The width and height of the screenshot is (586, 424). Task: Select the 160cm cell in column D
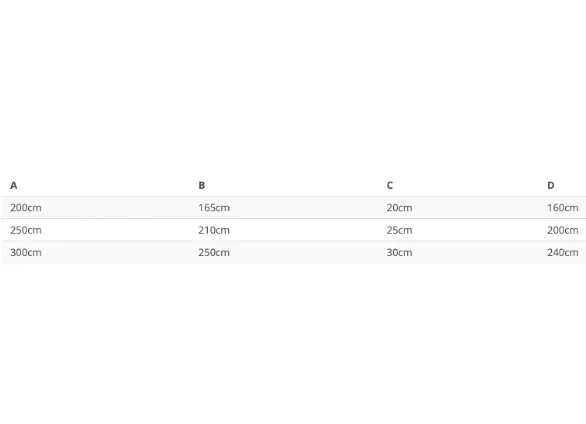point(563,208)
